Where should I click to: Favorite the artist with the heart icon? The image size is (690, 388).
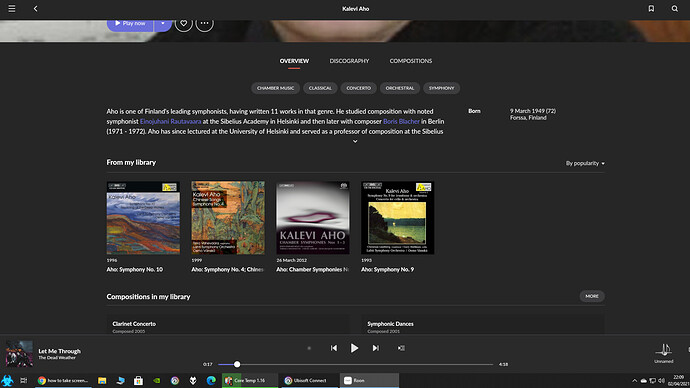[184, 23]
